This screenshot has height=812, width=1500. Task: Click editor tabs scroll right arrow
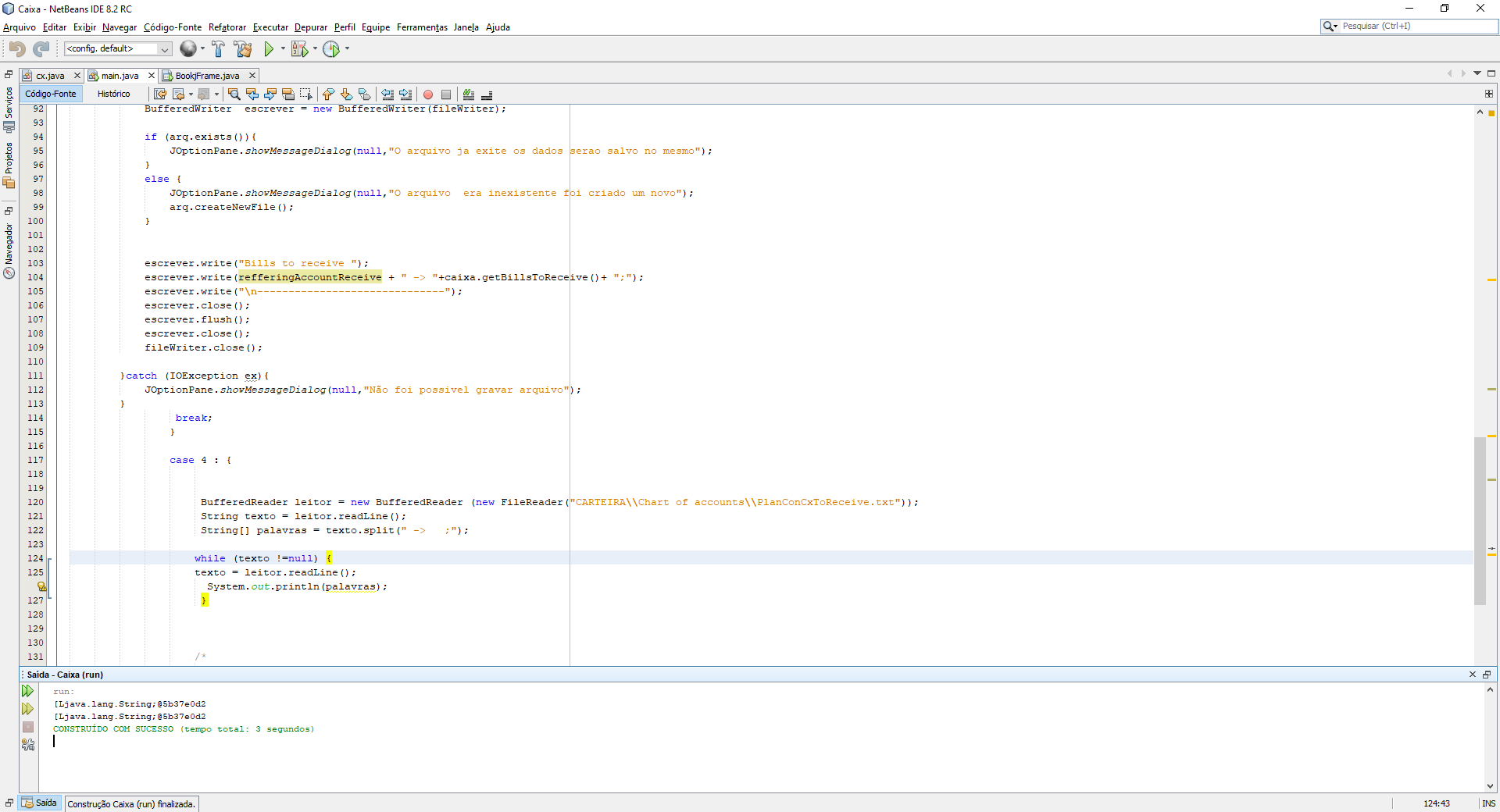click(1463, 73)
